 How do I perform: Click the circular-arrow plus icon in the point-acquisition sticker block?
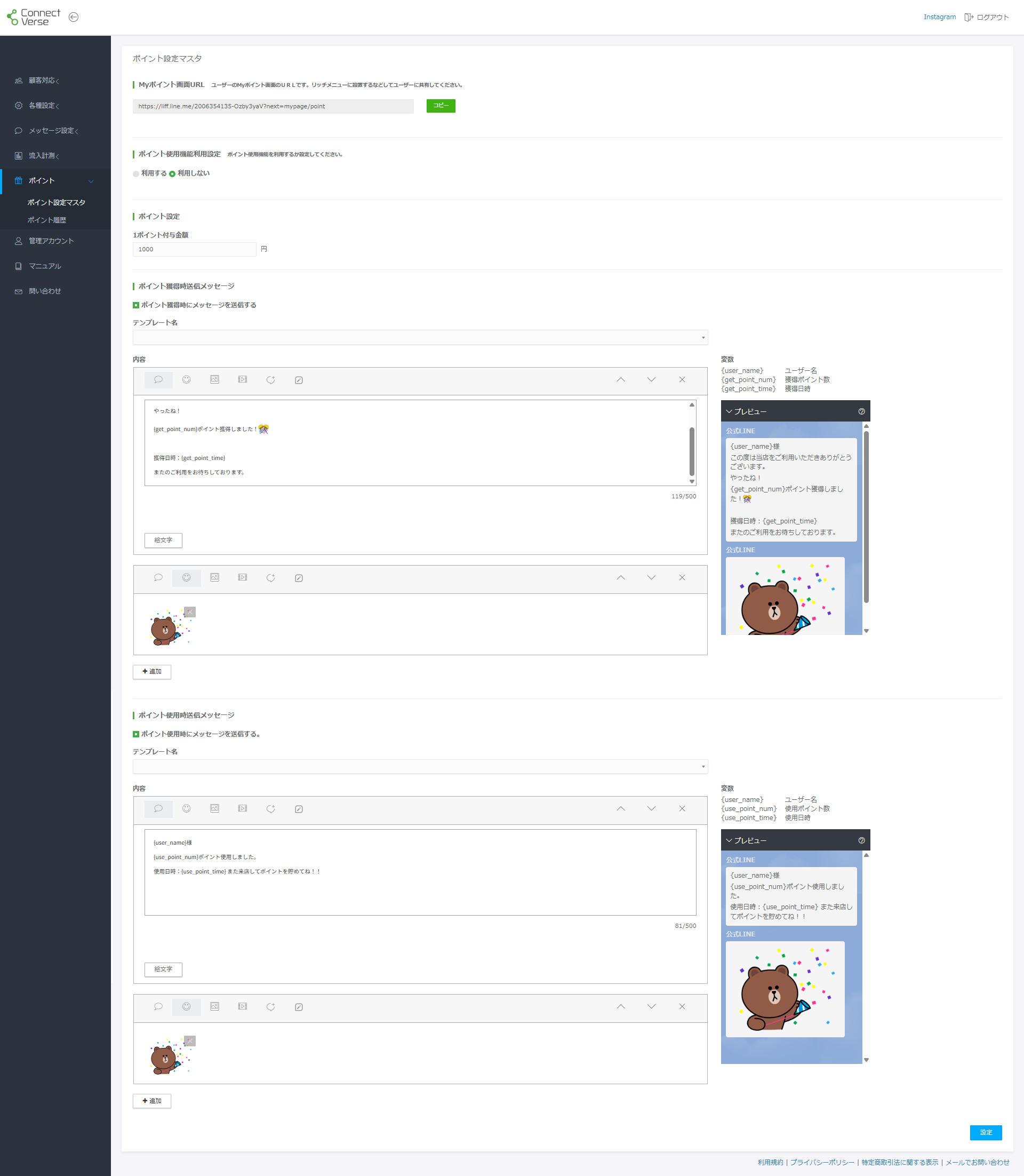click(270, 578)
